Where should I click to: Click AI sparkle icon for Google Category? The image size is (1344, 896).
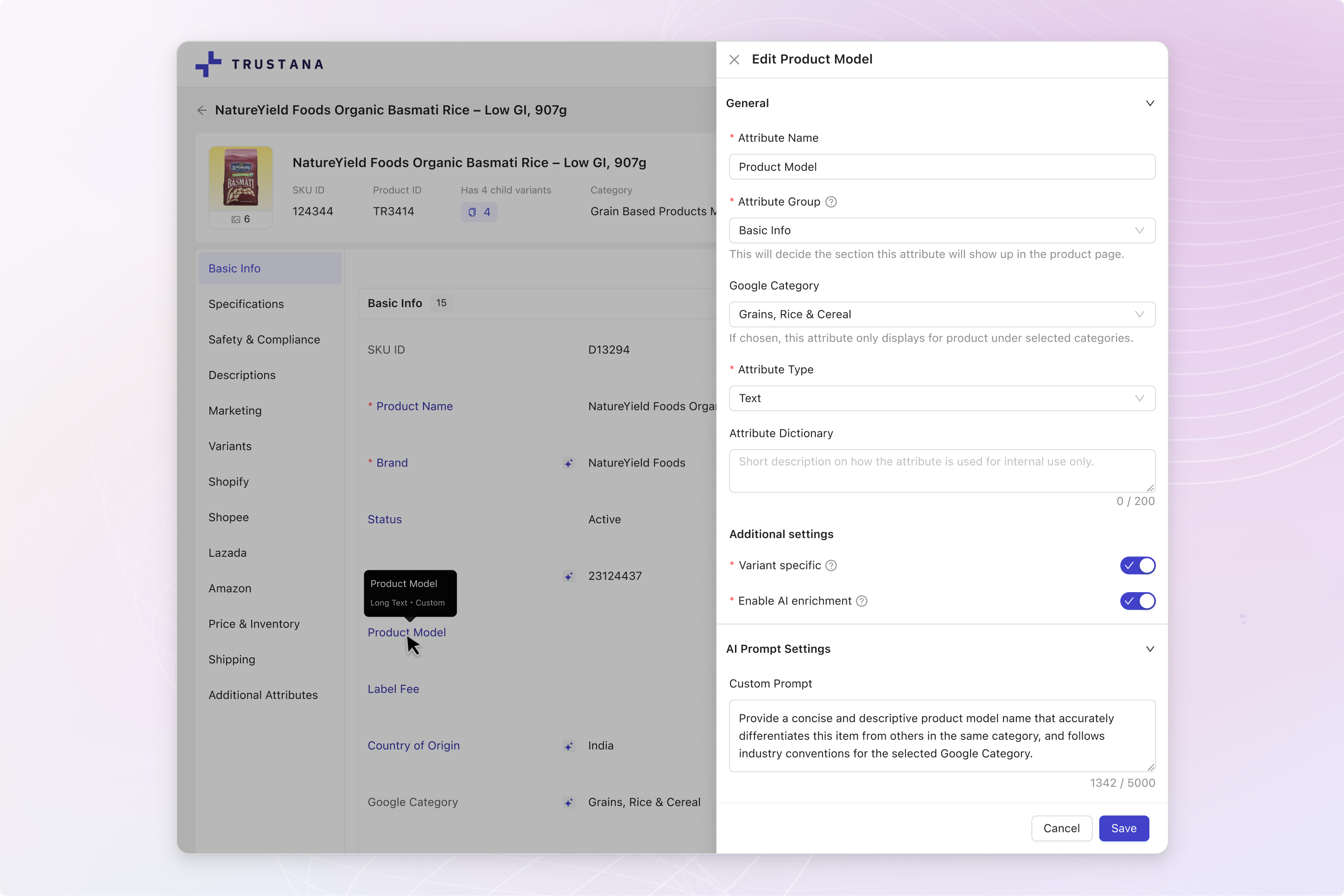pos(568,802)
